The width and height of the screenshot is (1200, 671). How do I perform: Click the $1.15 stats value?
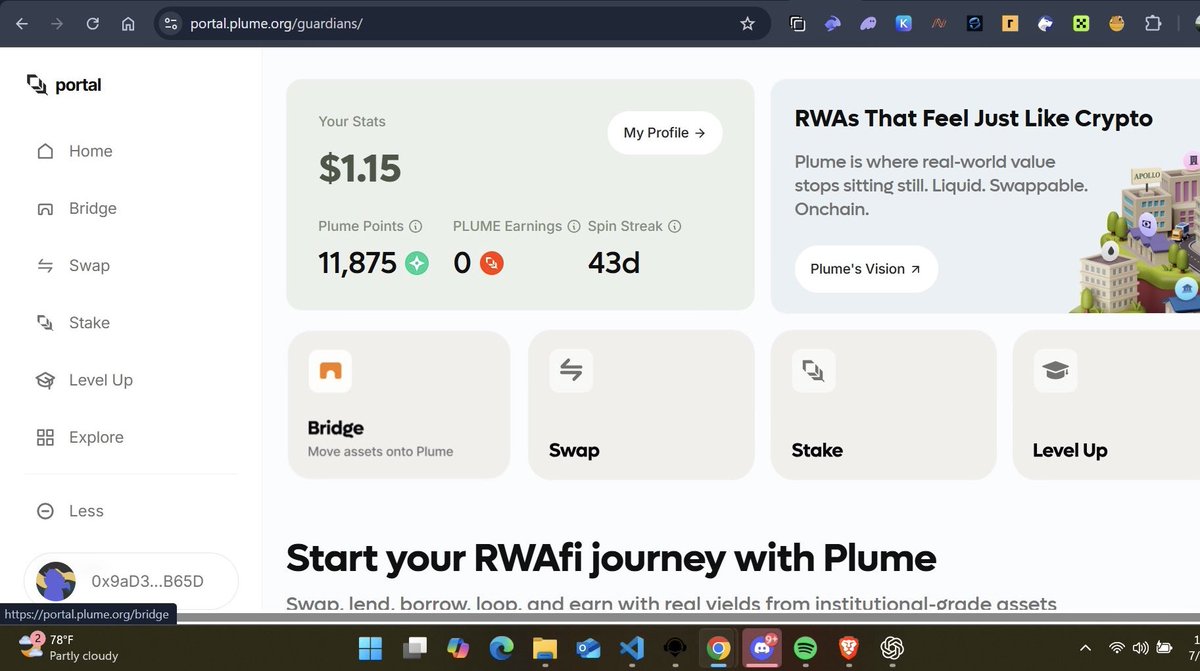coord(360,168)
